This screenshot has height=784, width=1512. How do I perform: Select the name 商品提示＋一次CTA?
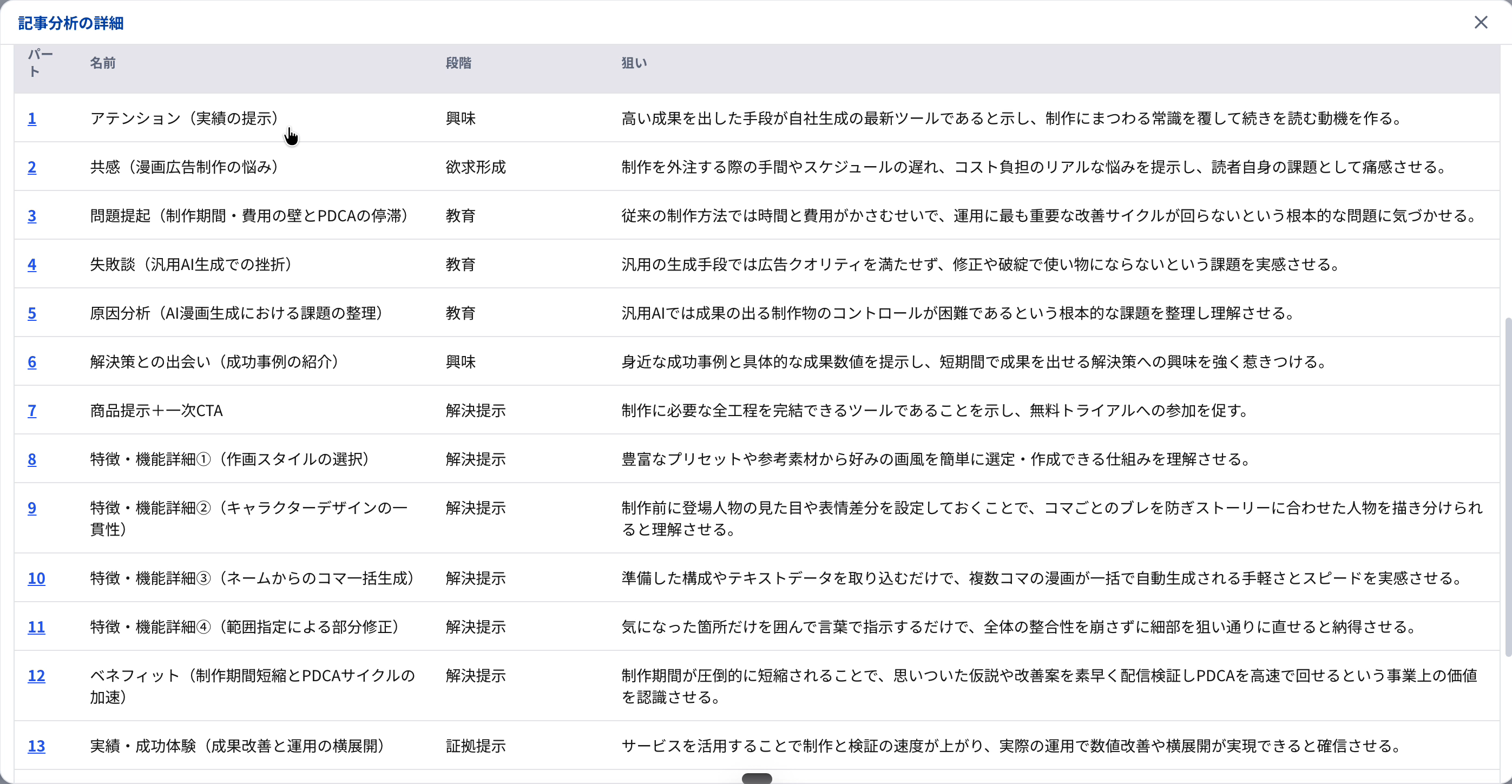tap(156, 410)
